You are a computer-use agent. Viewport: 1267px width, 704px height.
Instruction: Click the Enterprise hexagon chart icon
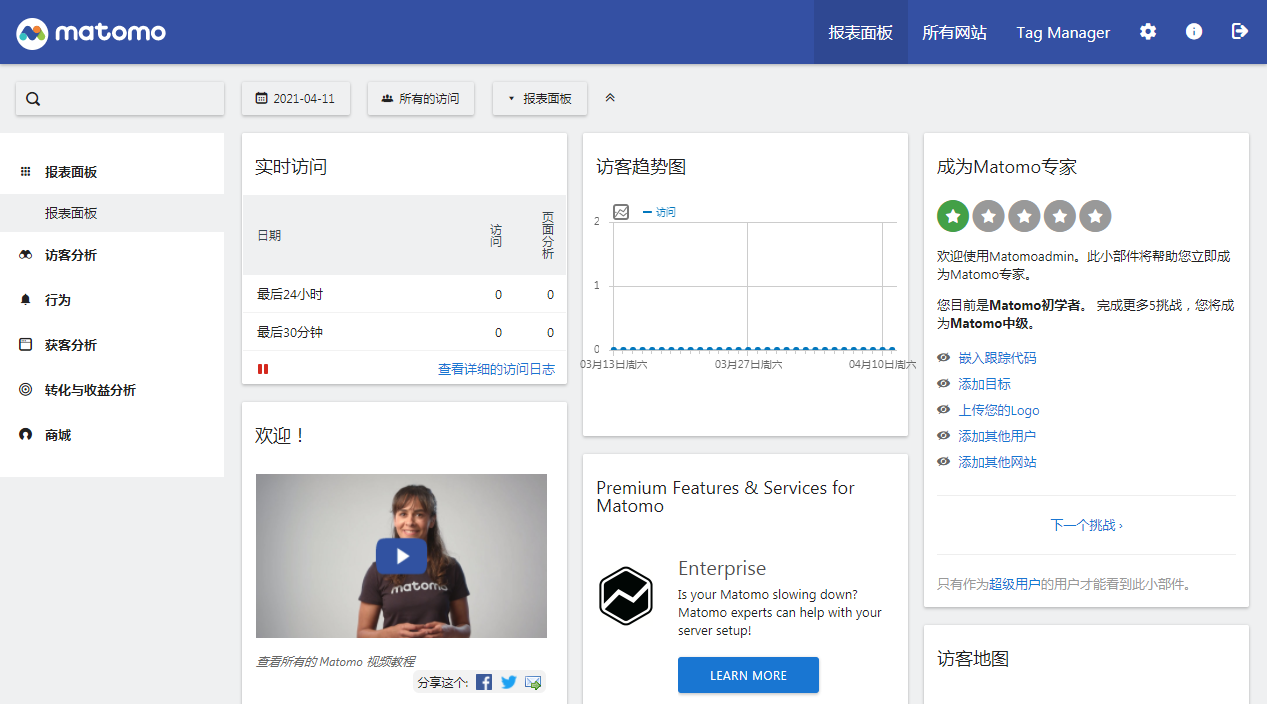tap(626, 596)
